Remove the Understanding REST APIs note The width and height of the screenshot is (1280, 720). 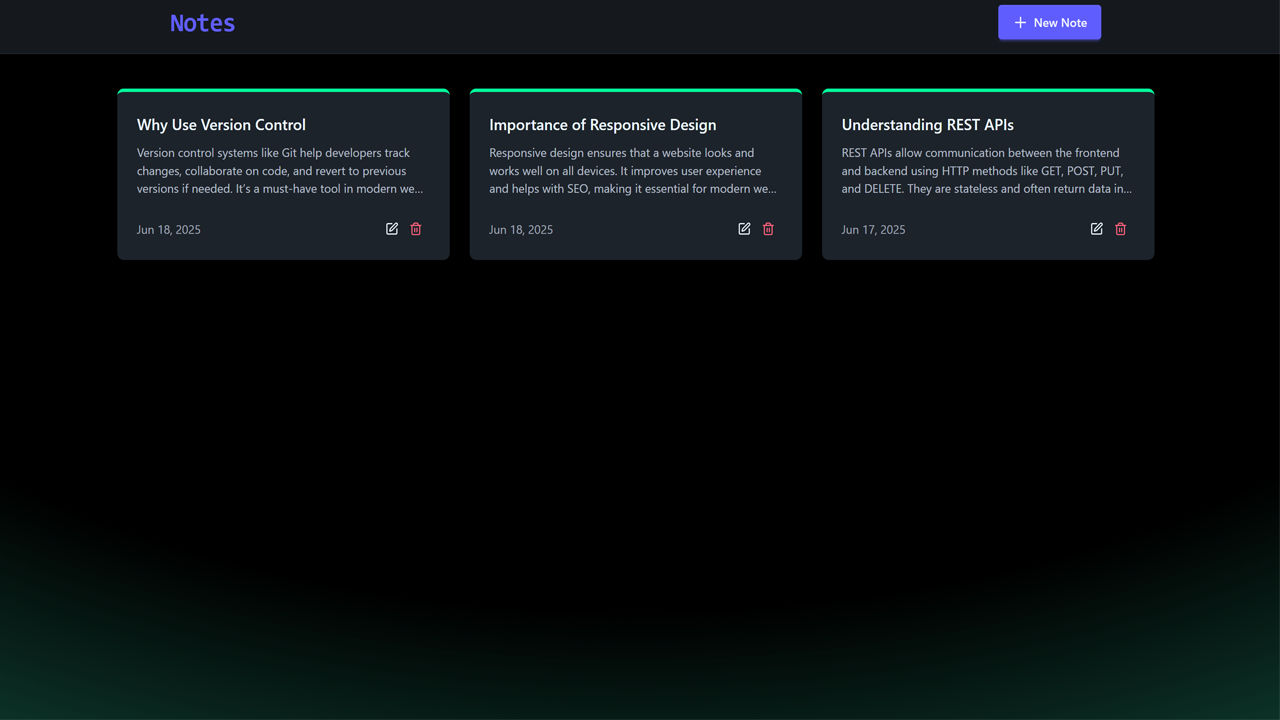[1120, 229]
